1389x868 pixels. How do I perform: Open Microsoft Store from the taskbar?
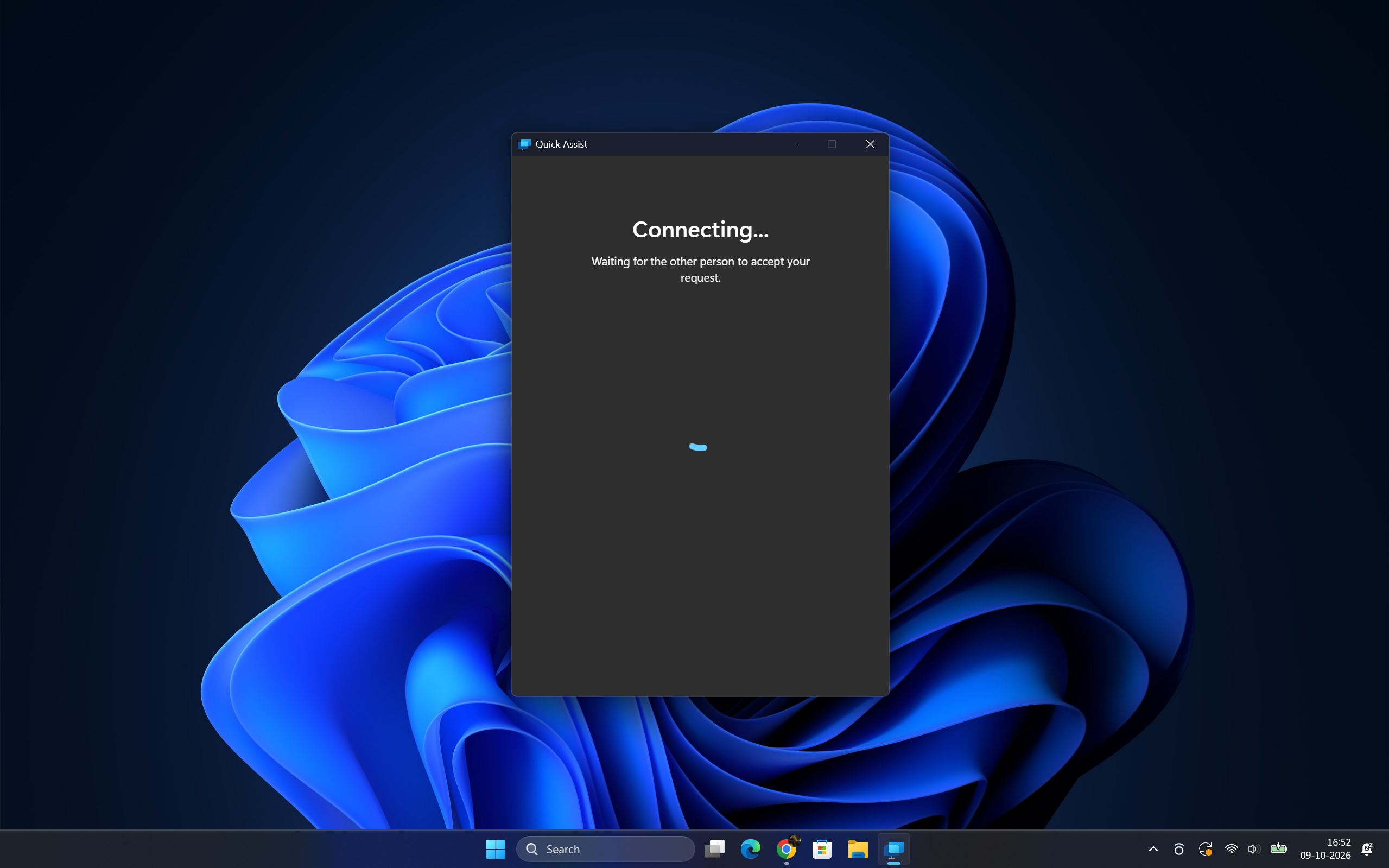pyautogui.click(x=822, y=848)
